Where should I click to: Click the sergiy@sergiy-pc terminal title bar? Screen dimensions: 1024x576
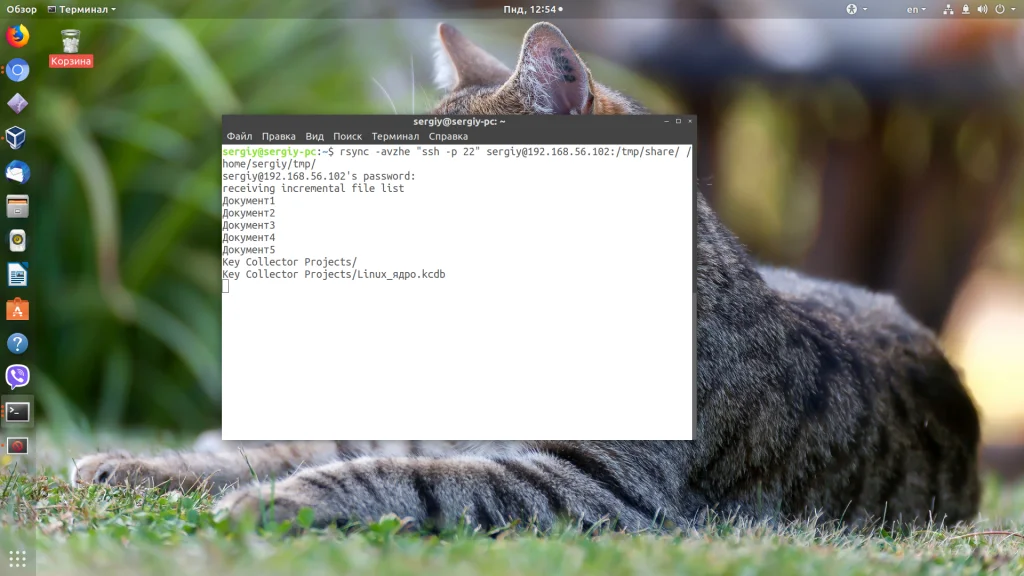(x=458, y=121)
